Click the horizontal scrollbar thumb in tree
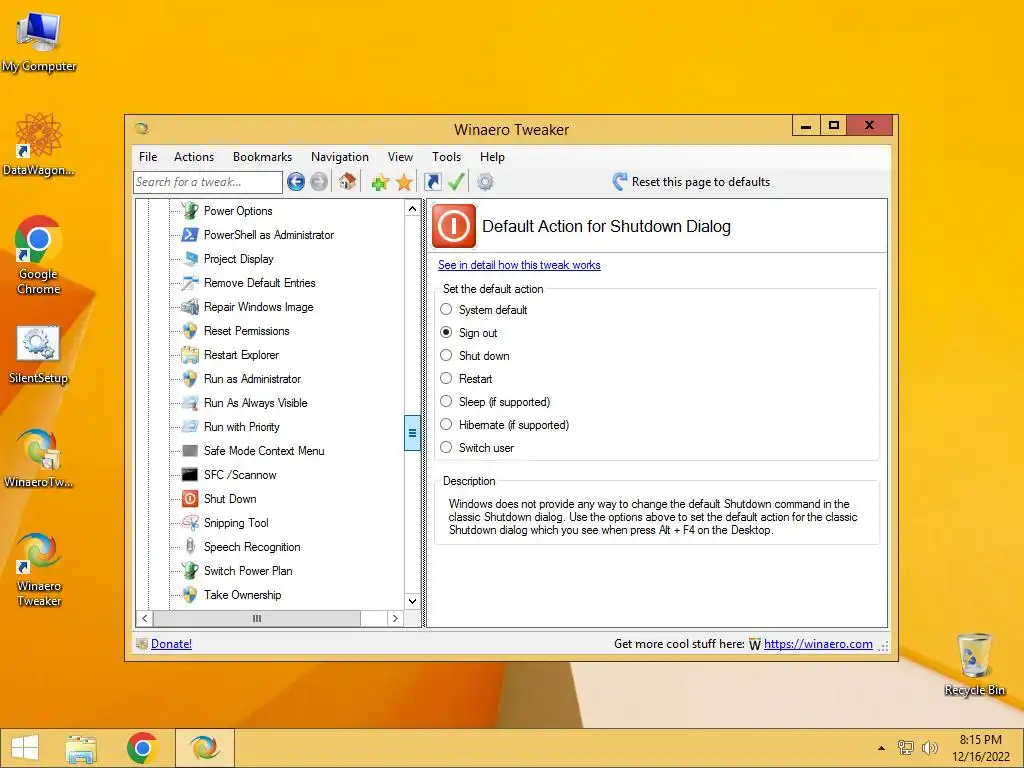This screenshot has height=768, width=1024. click(x=257, y=618)
